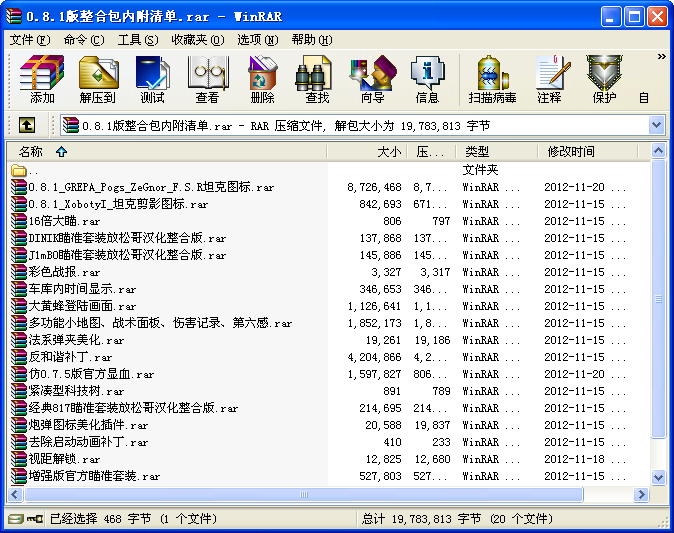
Task: Click the horizontal scrollbar left arrow
Action: [15, 494]
